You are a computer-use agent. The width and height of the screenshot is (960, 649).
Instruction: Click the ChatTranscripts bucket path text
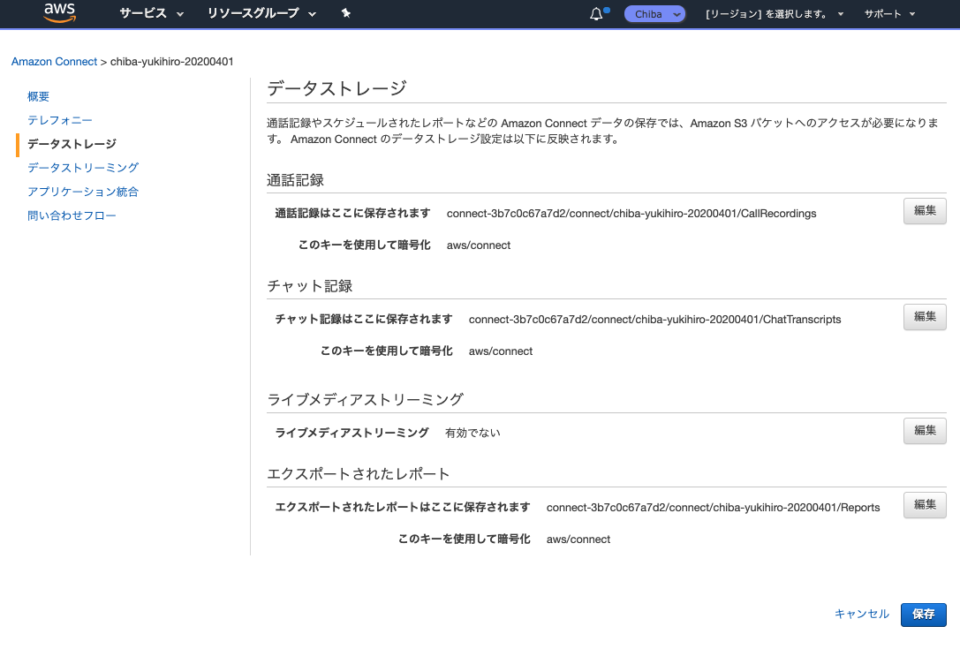pos(654,320)
